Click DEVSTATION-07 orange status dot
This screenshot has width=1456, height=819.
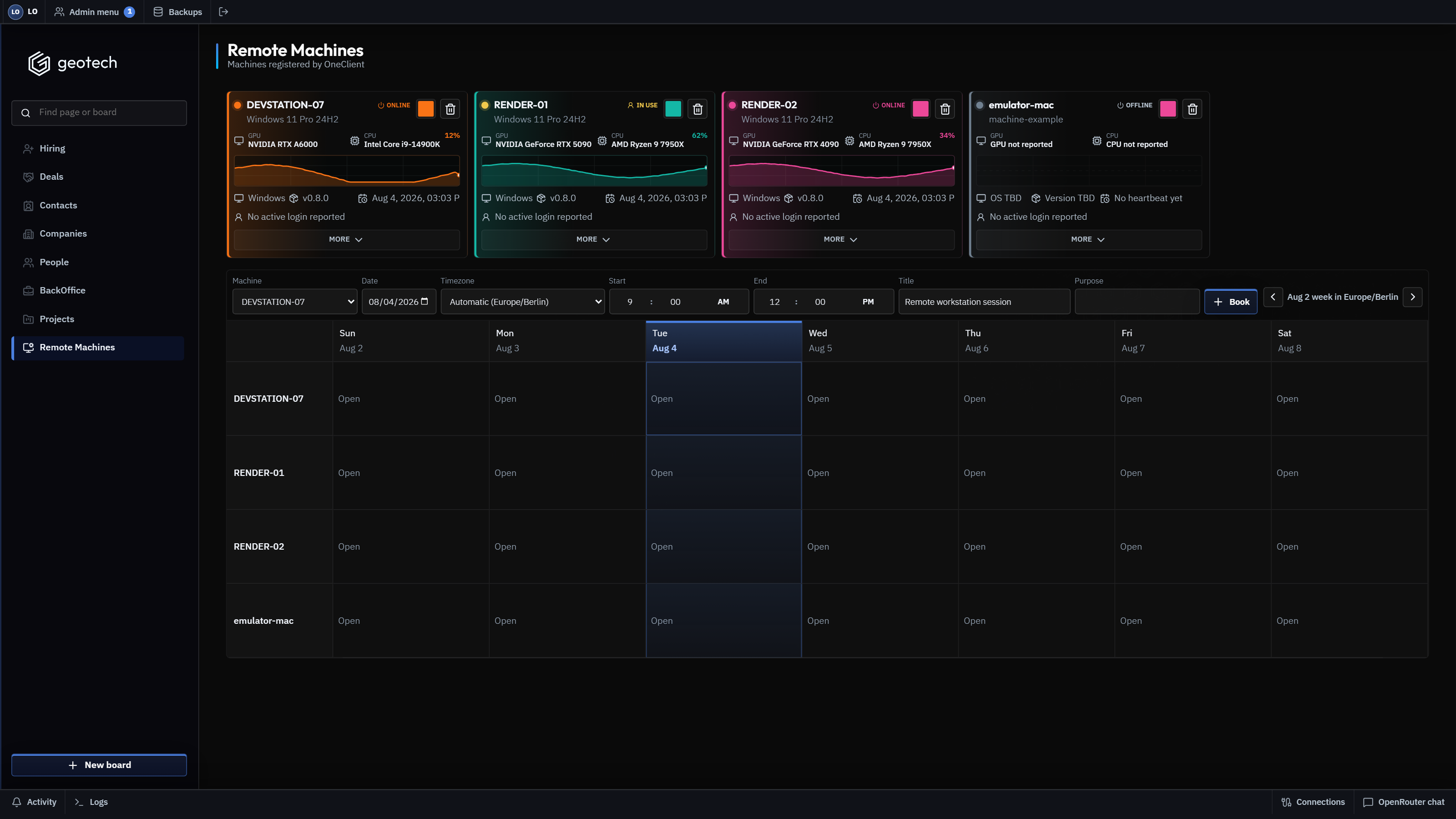coord(238,105)
